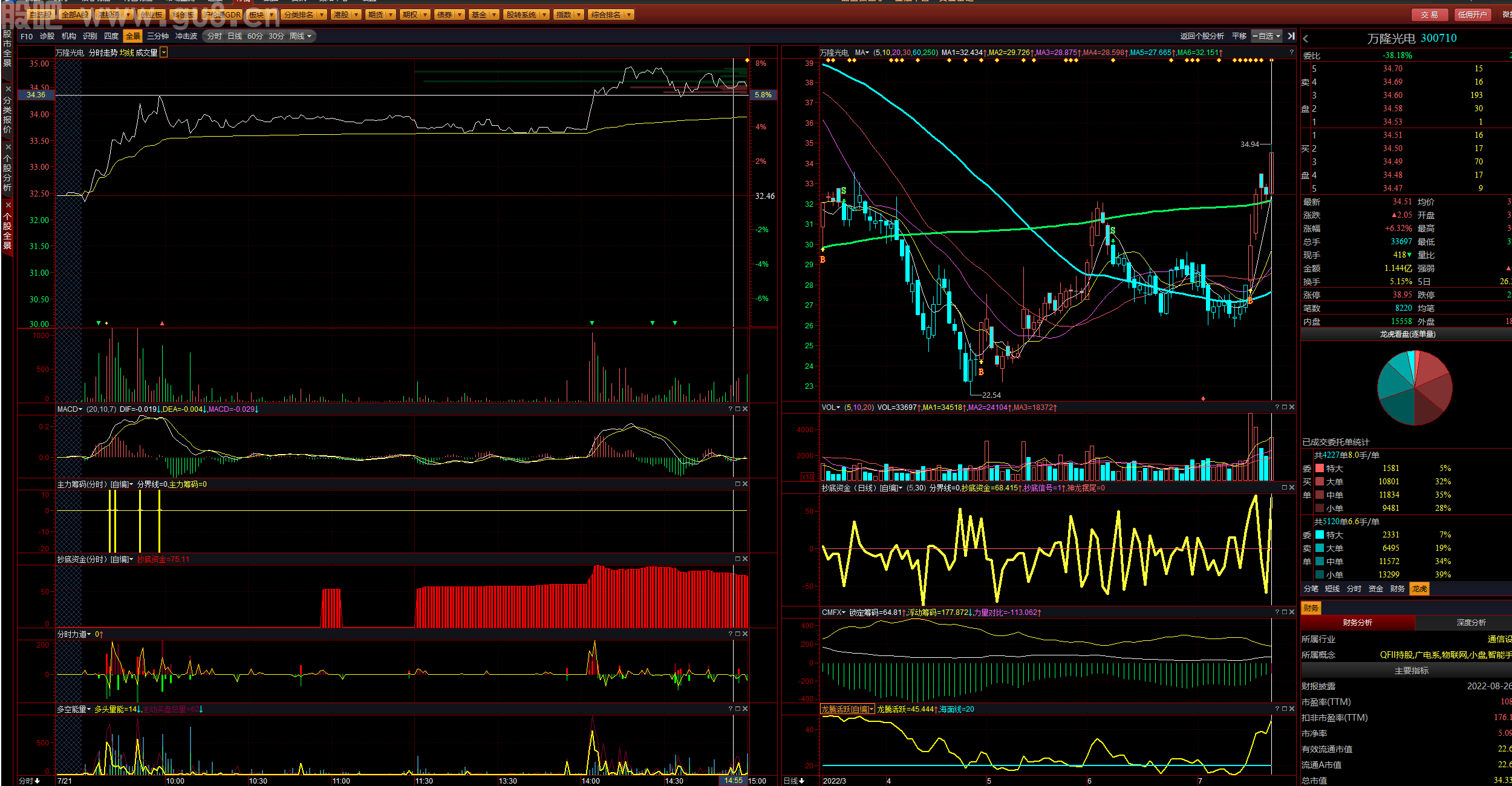Screen dimensions: 1512x786
Task: Maximize the VOL indicator panel
Action: point(1285,408)
